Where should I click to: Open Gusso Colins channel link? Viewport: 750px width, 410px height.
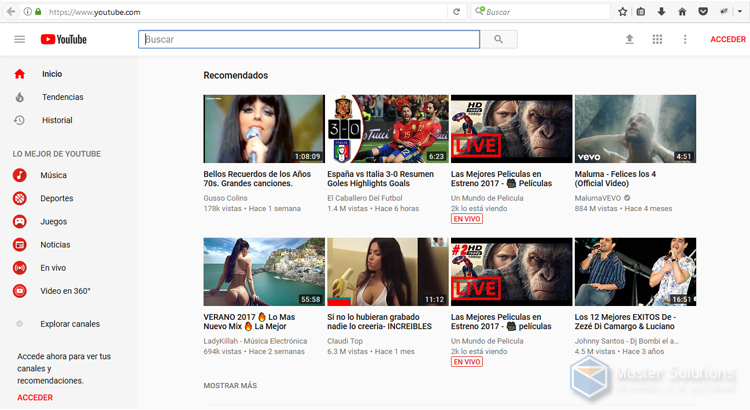click(225, 198)
